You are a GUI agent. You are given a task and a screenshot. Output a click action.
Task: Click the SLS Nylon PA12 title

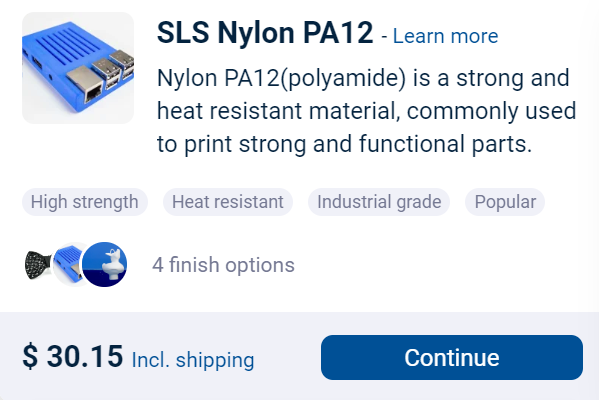pos(265,33)
